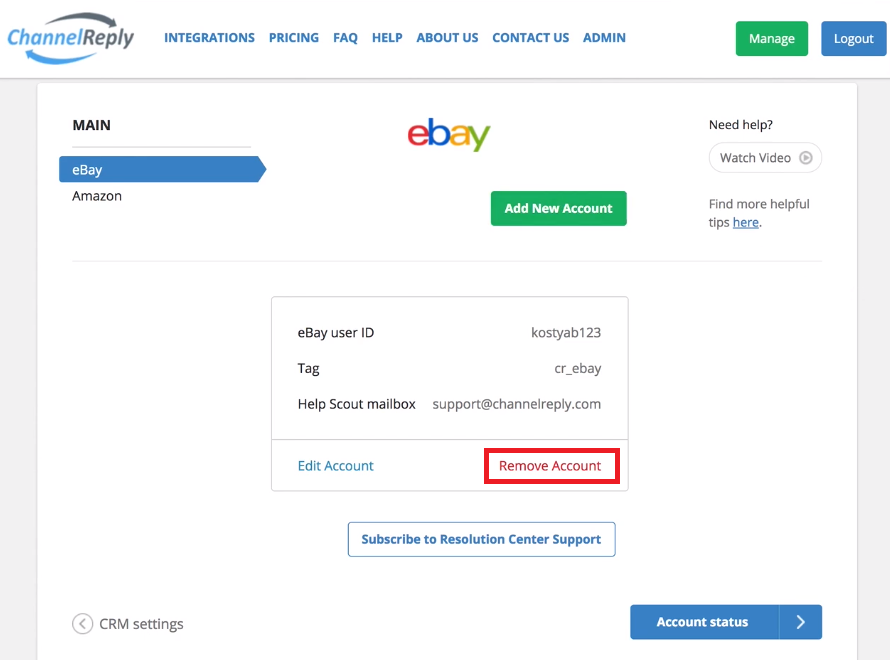This screenshot has width=890, height=660.
Task: Click the play icon in Watch Video
Action: pos(805,158)
